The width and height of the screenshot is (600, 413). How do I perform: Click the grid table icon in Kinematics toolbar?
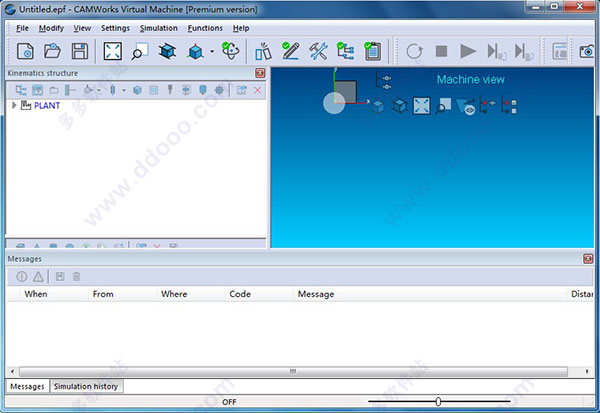coord(153,90)
